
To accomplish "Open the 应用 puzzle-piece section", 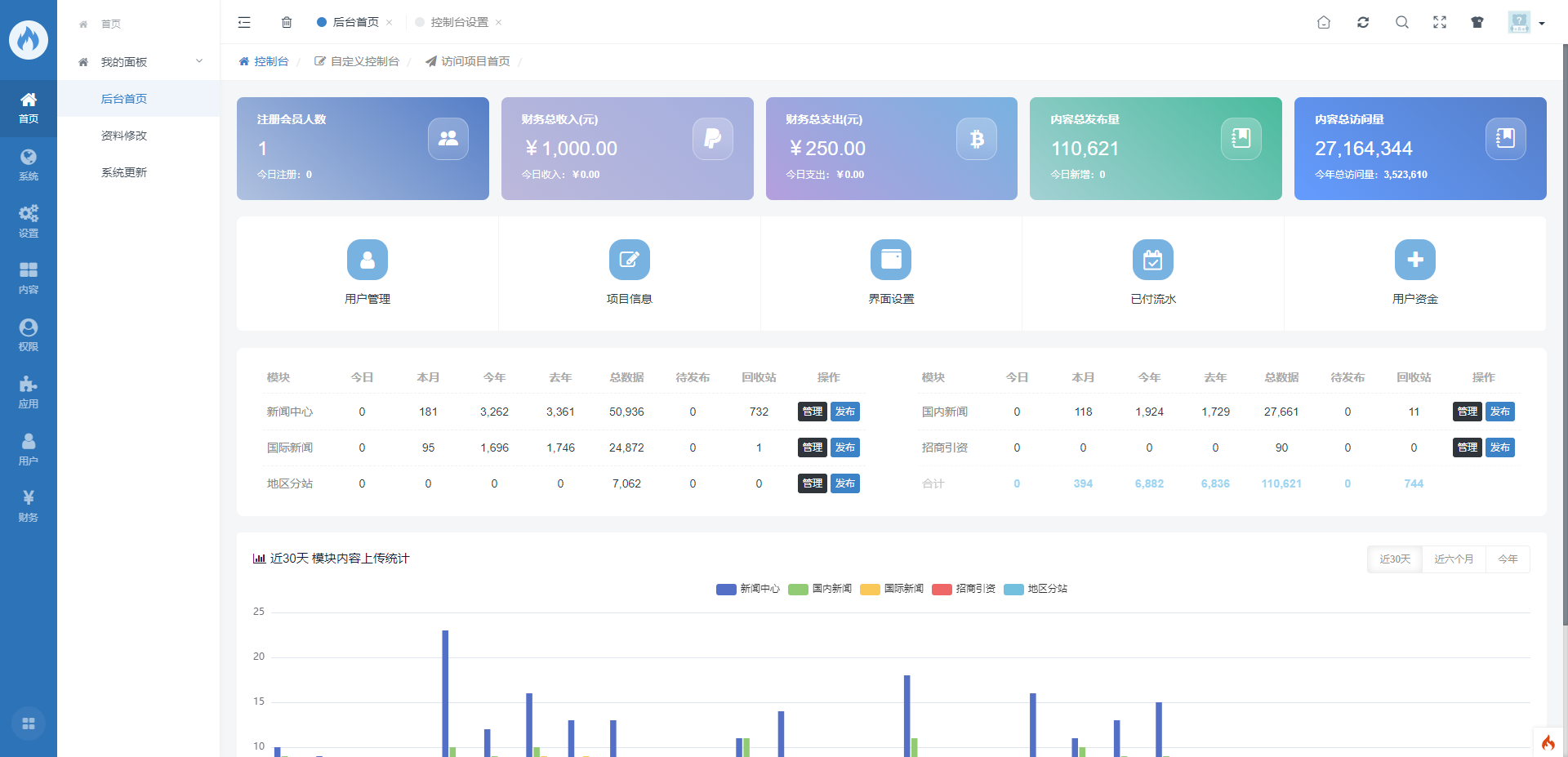I will (x=29, y=393).
